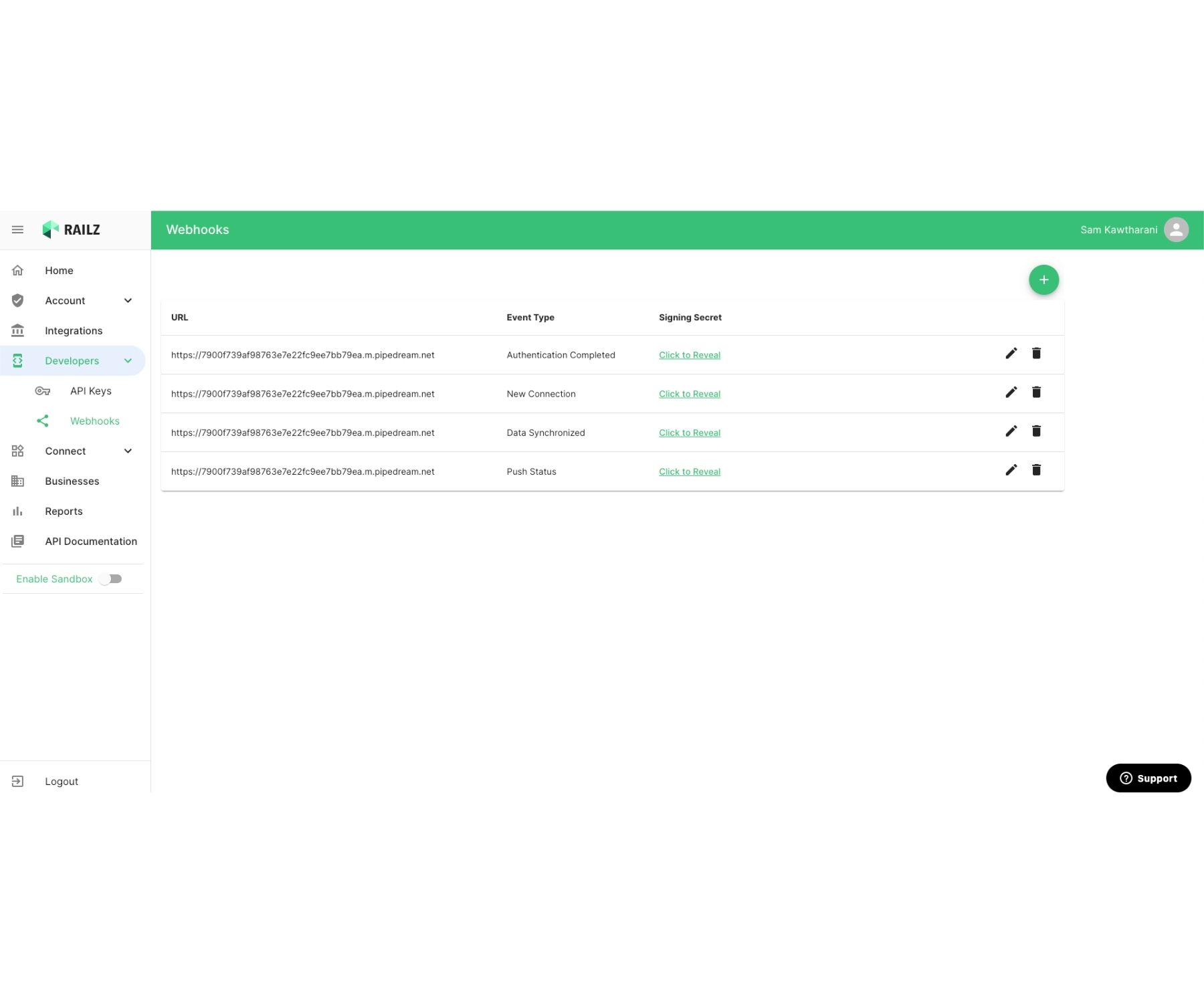Screen dimensions: 1204x1003
Task: Expand the Account menu chevron
Action: point(128,301)
